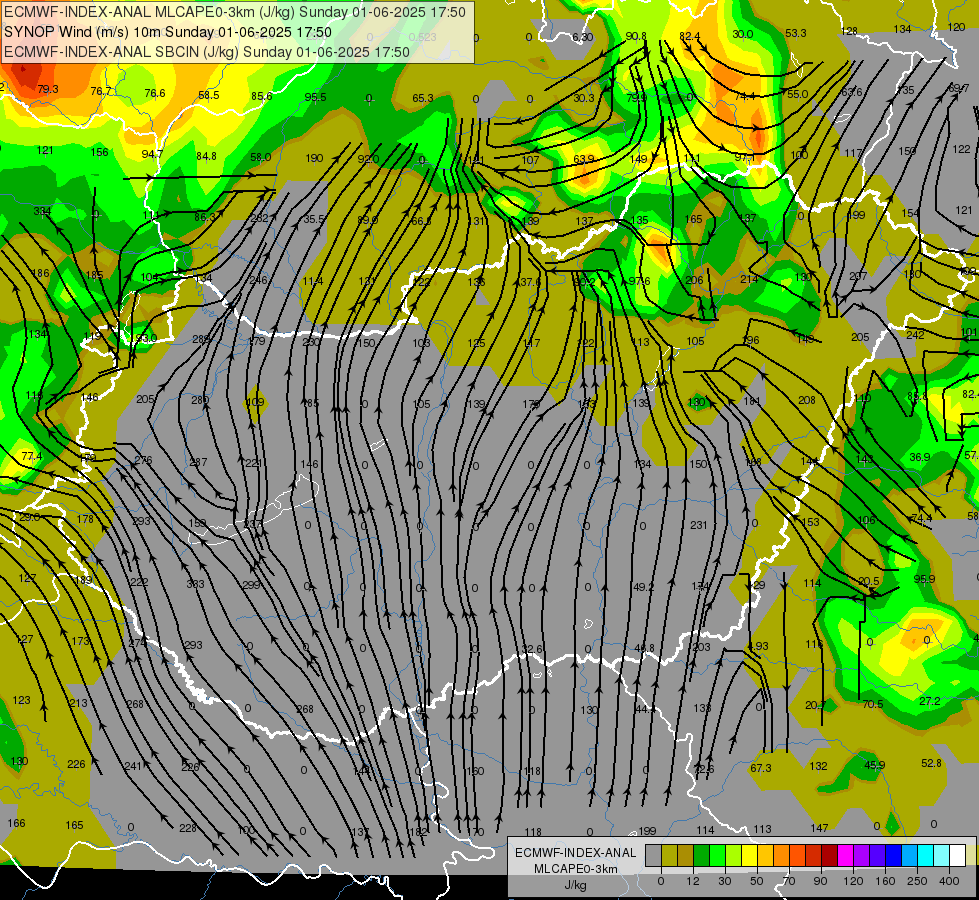
Task: Click the map value '6.30'
Action: [583, 37]
